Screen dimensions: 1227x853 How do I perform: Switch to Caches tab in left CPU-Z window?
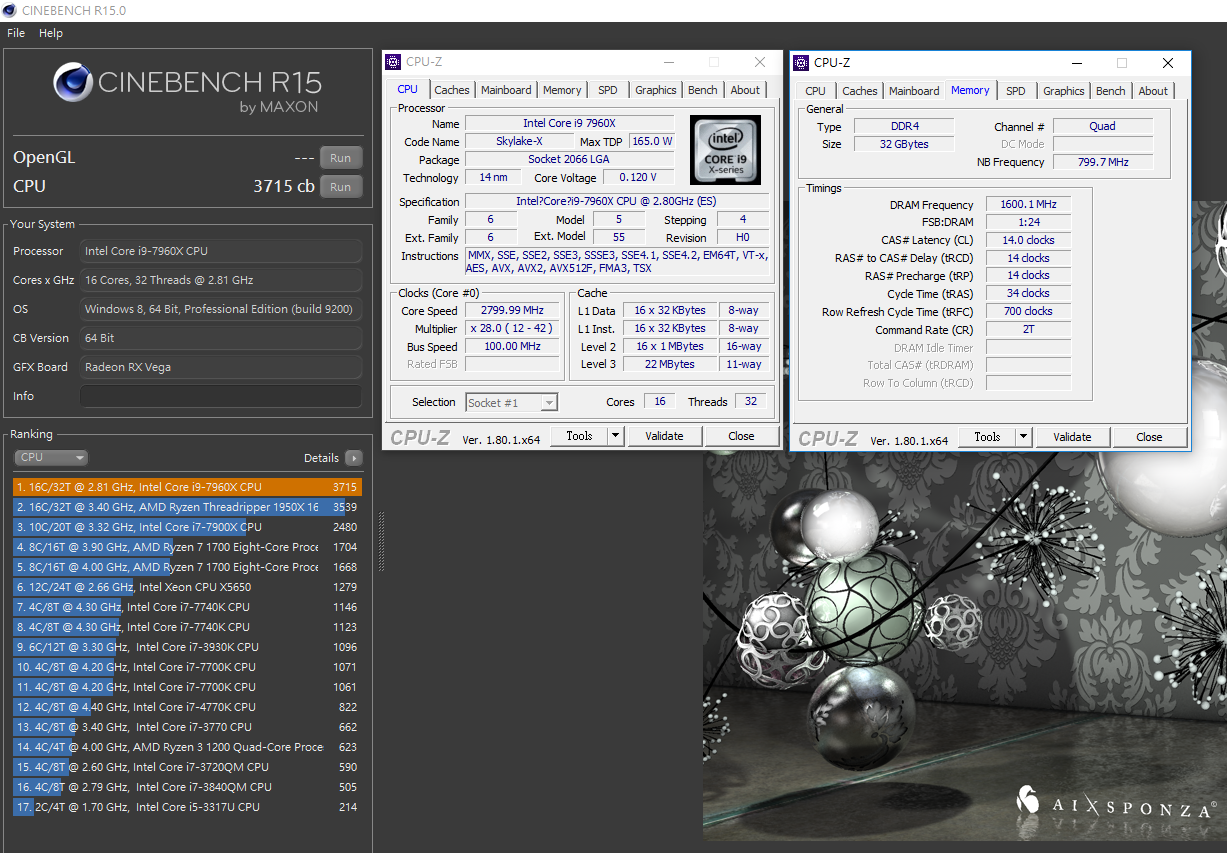[x=452, y=90]
